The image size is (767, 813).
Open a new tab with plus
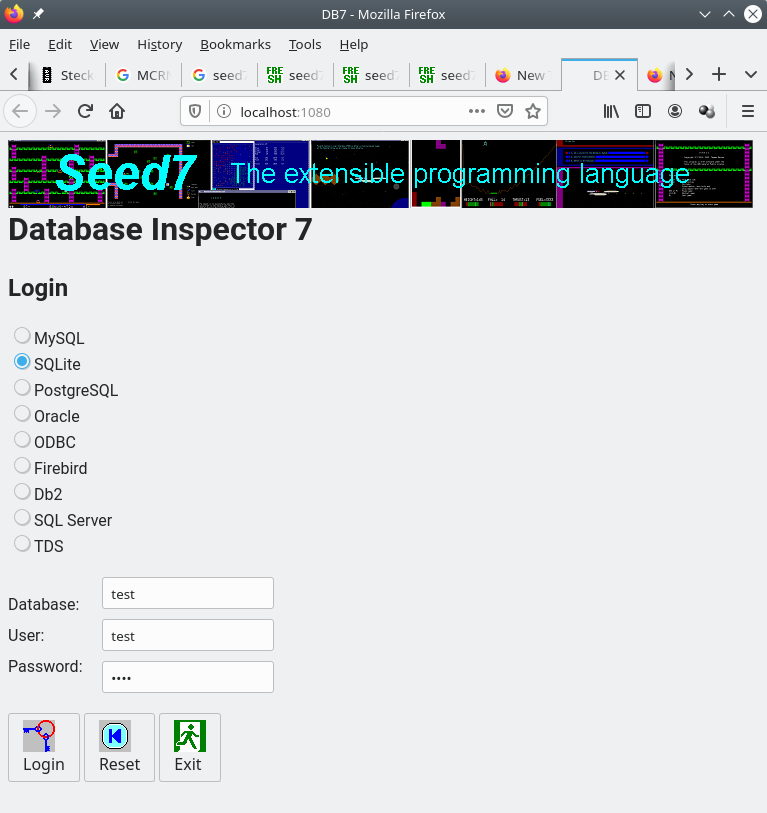tap(719, 75)
